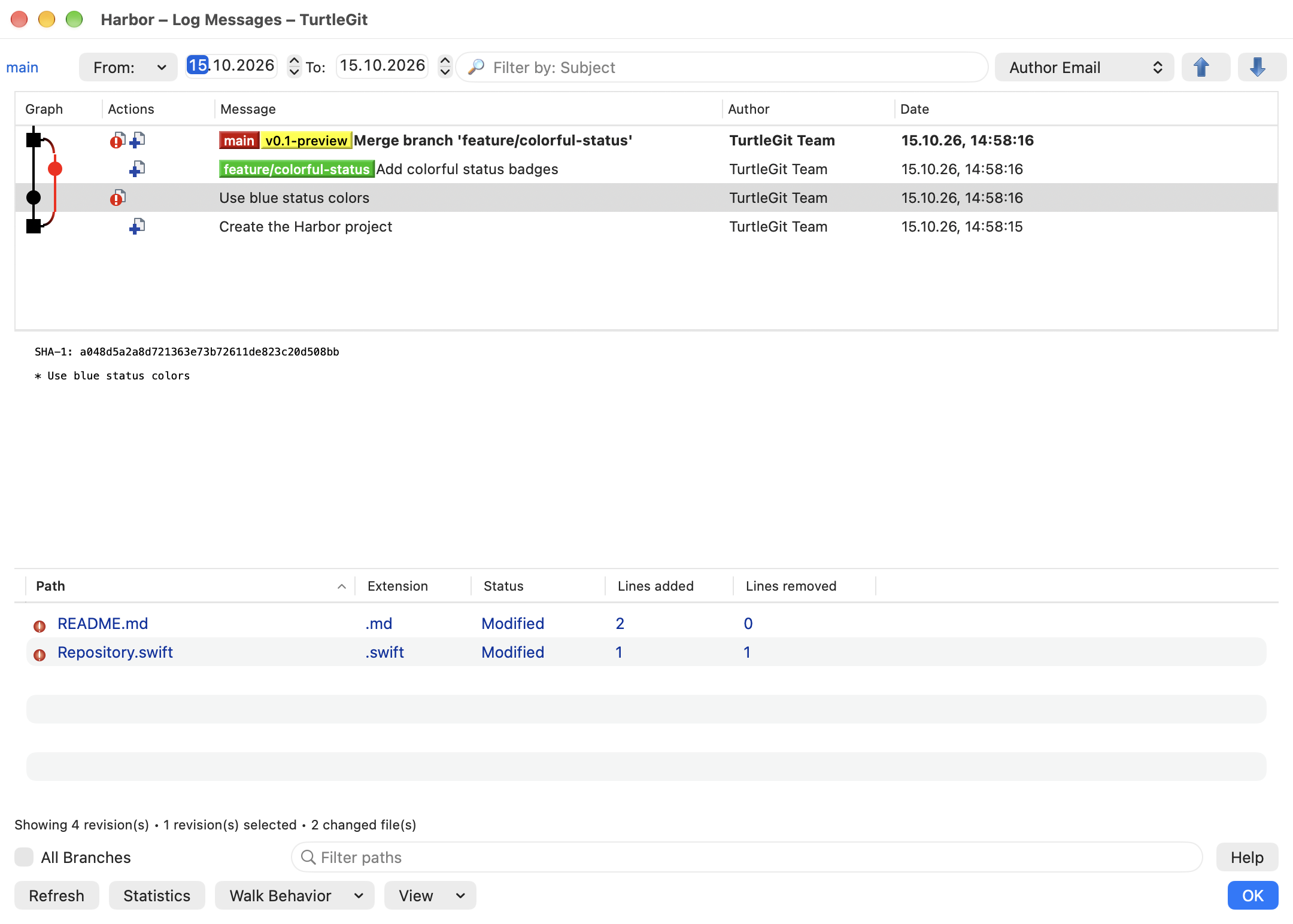
Task: Click the blue down arrow button
Action: tap(1261, 67)
